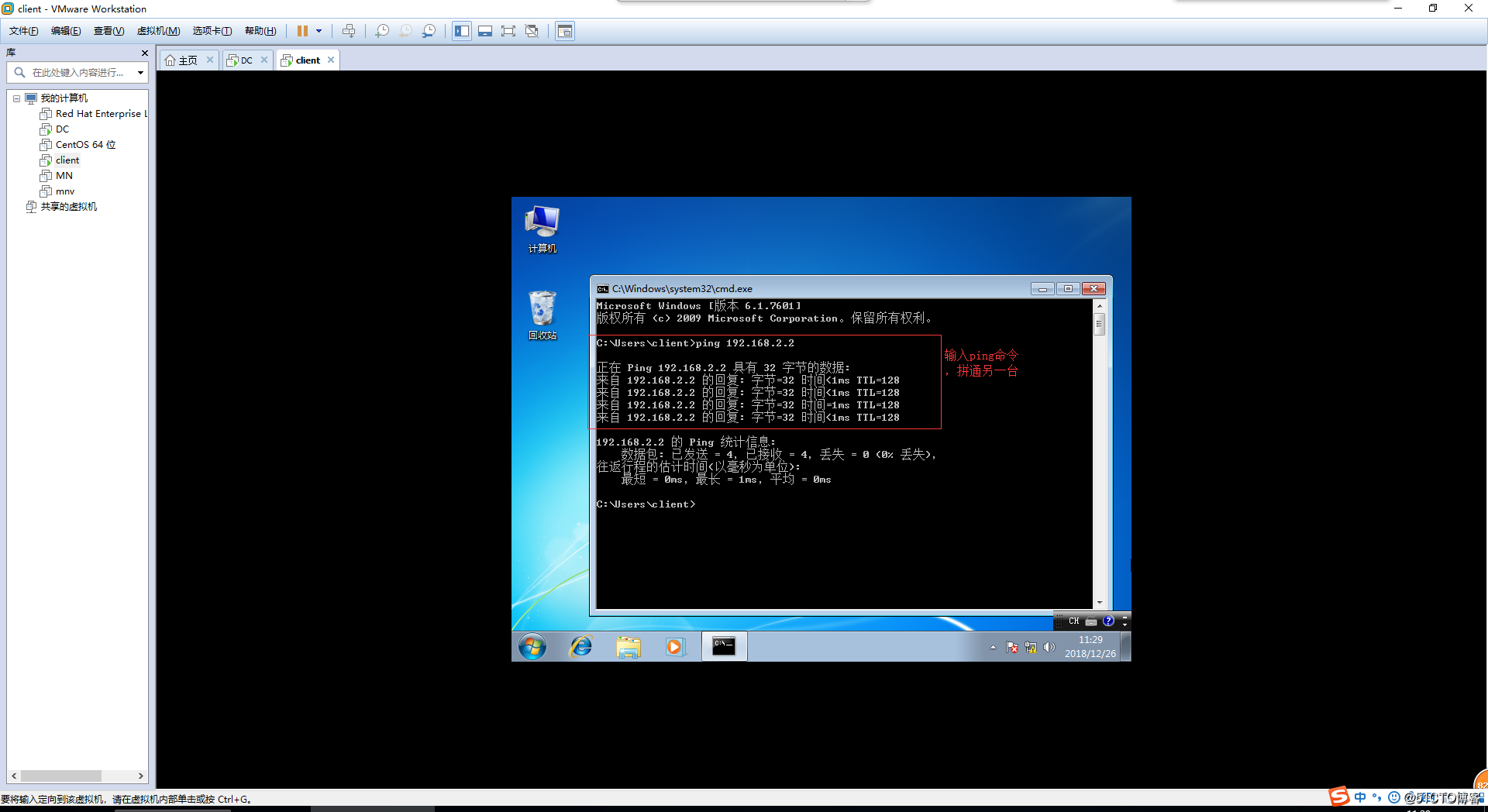Select the MN virtual machine in the library

64,176
